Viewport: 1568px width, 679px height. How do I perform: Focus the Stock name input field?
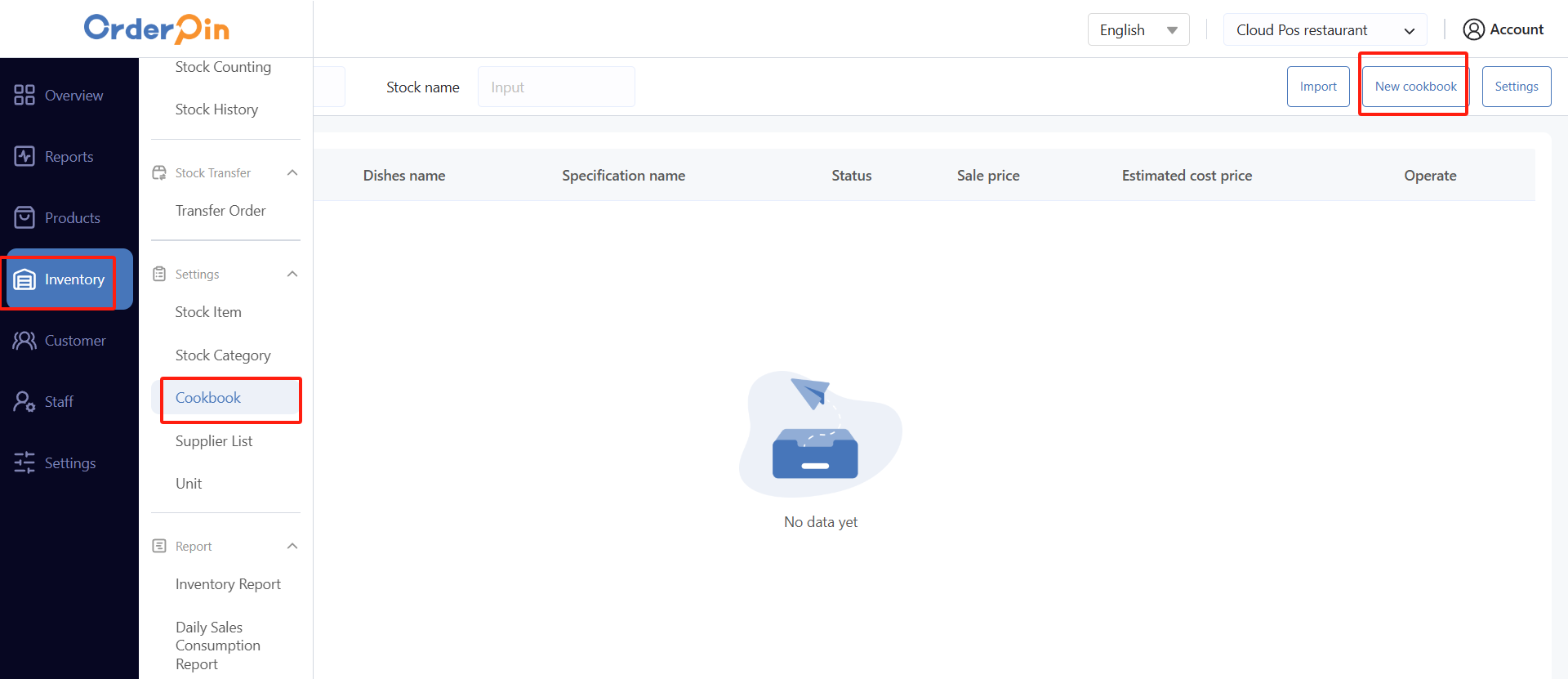(556, 87)
